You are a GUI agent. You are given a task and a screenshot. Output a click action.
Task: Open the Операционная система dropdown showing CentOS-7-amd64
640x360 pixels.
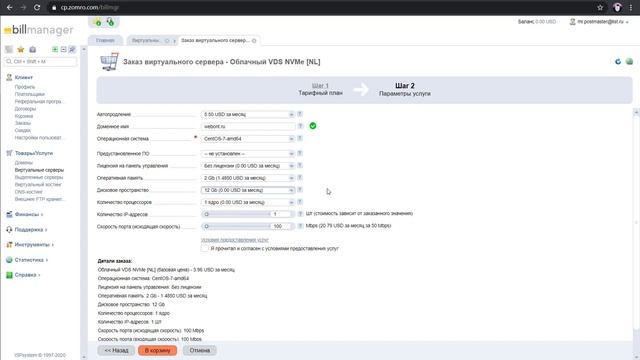point(247,139)
